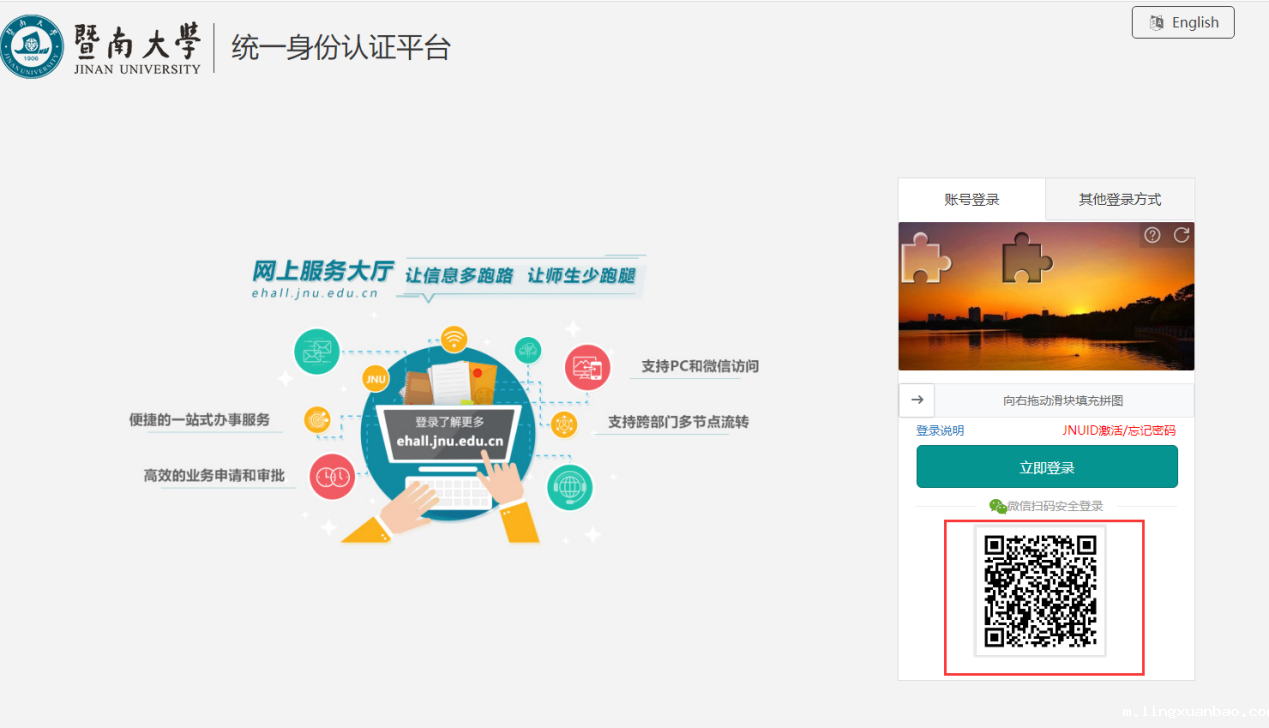This screenshot has width=1269, height=728.
Task: Click the WeChat login QR code
Action: point(1040,591)
